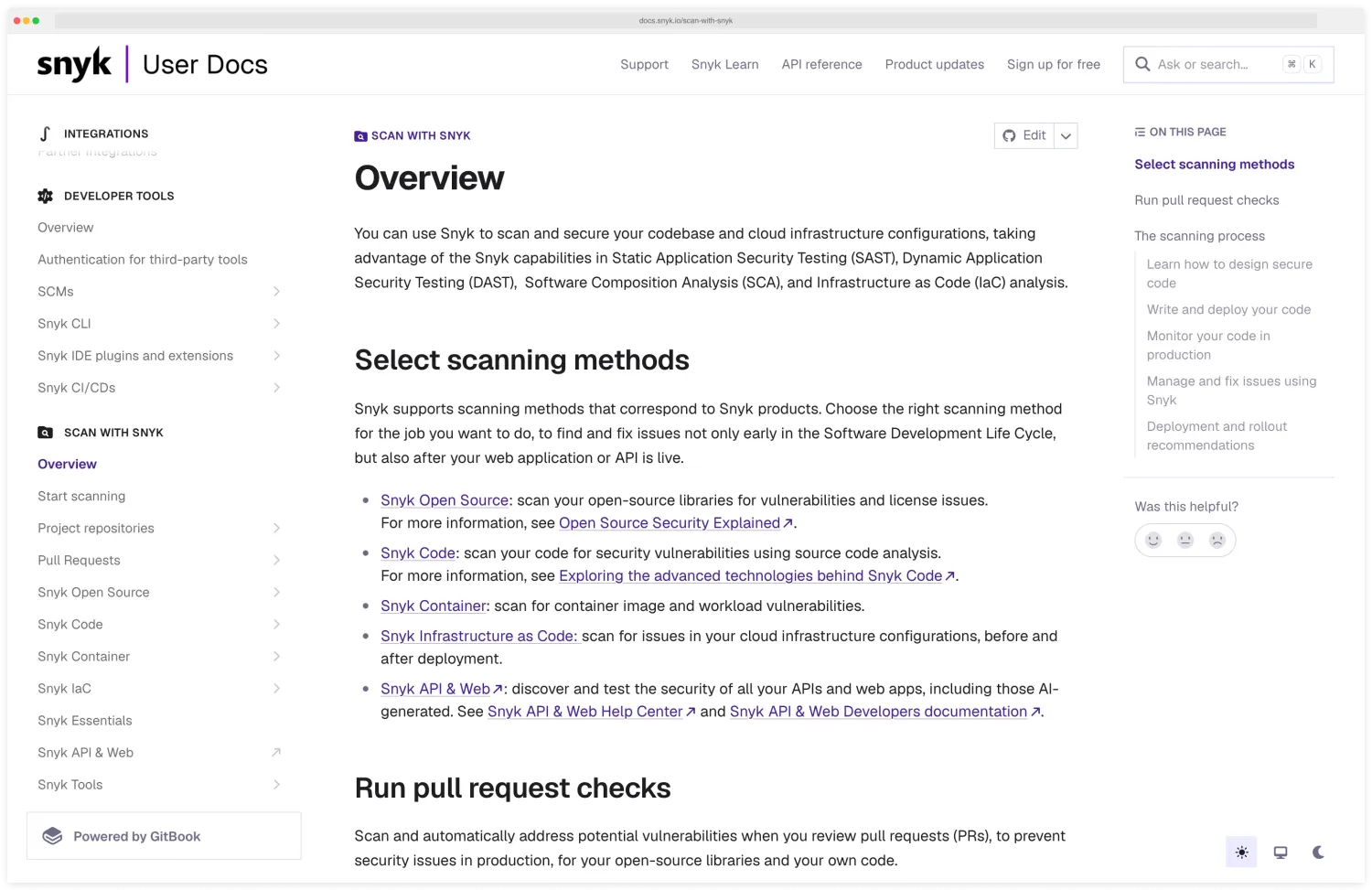Jump to Select scanning methods section
The image size is (1372, 890).
1215,165
